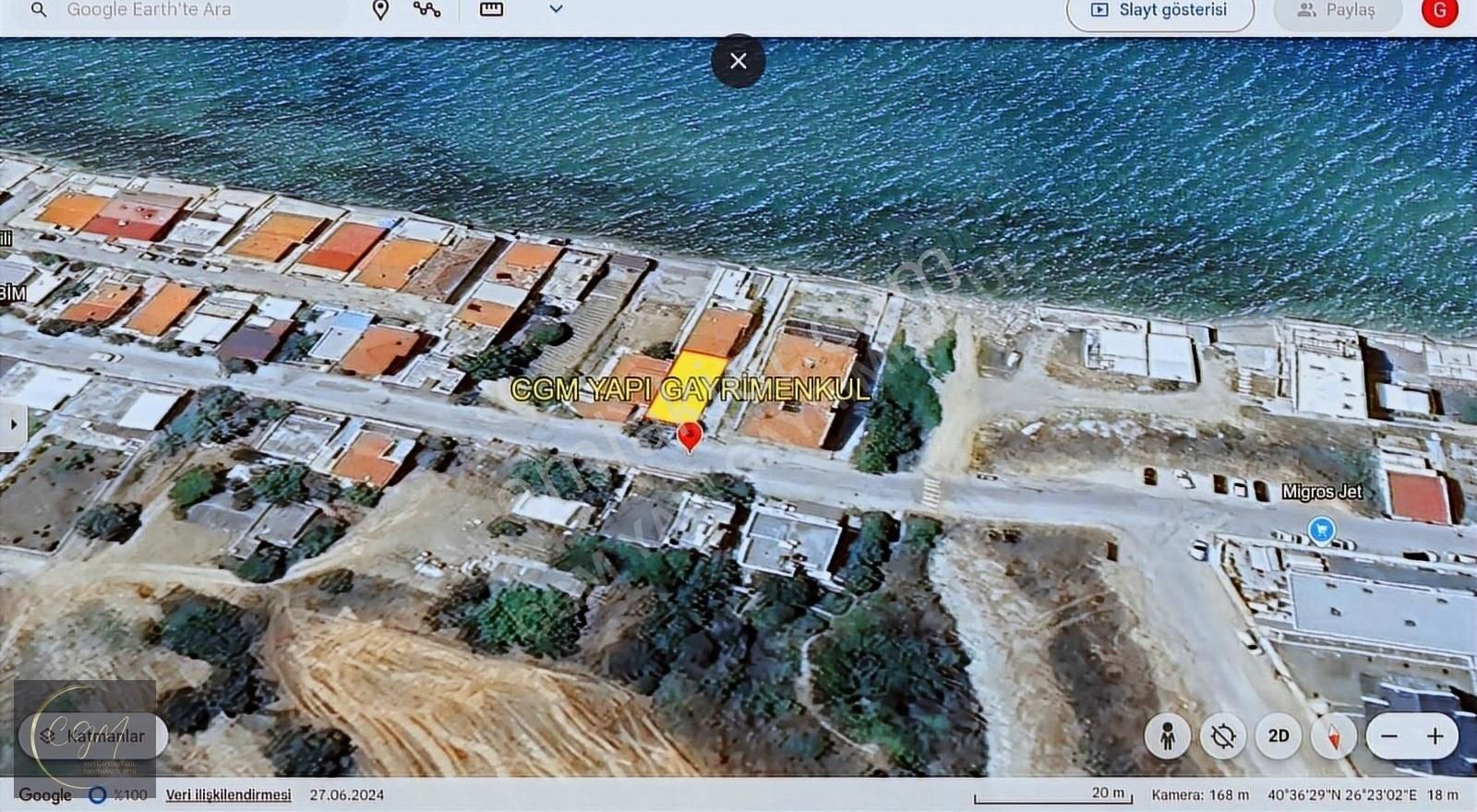Expand the toolbar dropdown chevron
Image resolution: width=1477 pixels, height=812 pixels.
tap(556, 9)
